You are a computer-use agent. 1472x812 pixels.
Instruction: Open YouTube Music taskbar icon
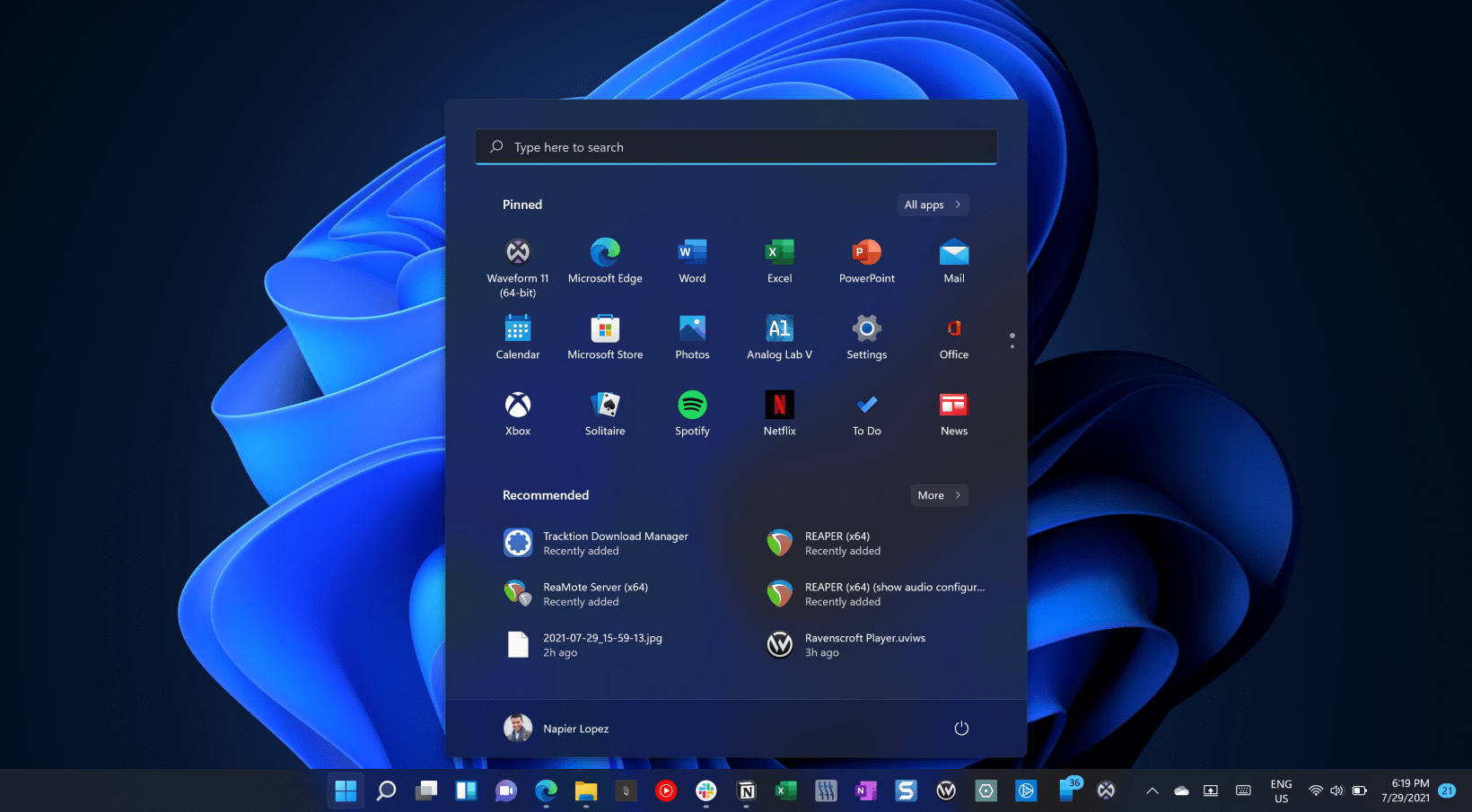pyautogui.click(x=666, y=790)
